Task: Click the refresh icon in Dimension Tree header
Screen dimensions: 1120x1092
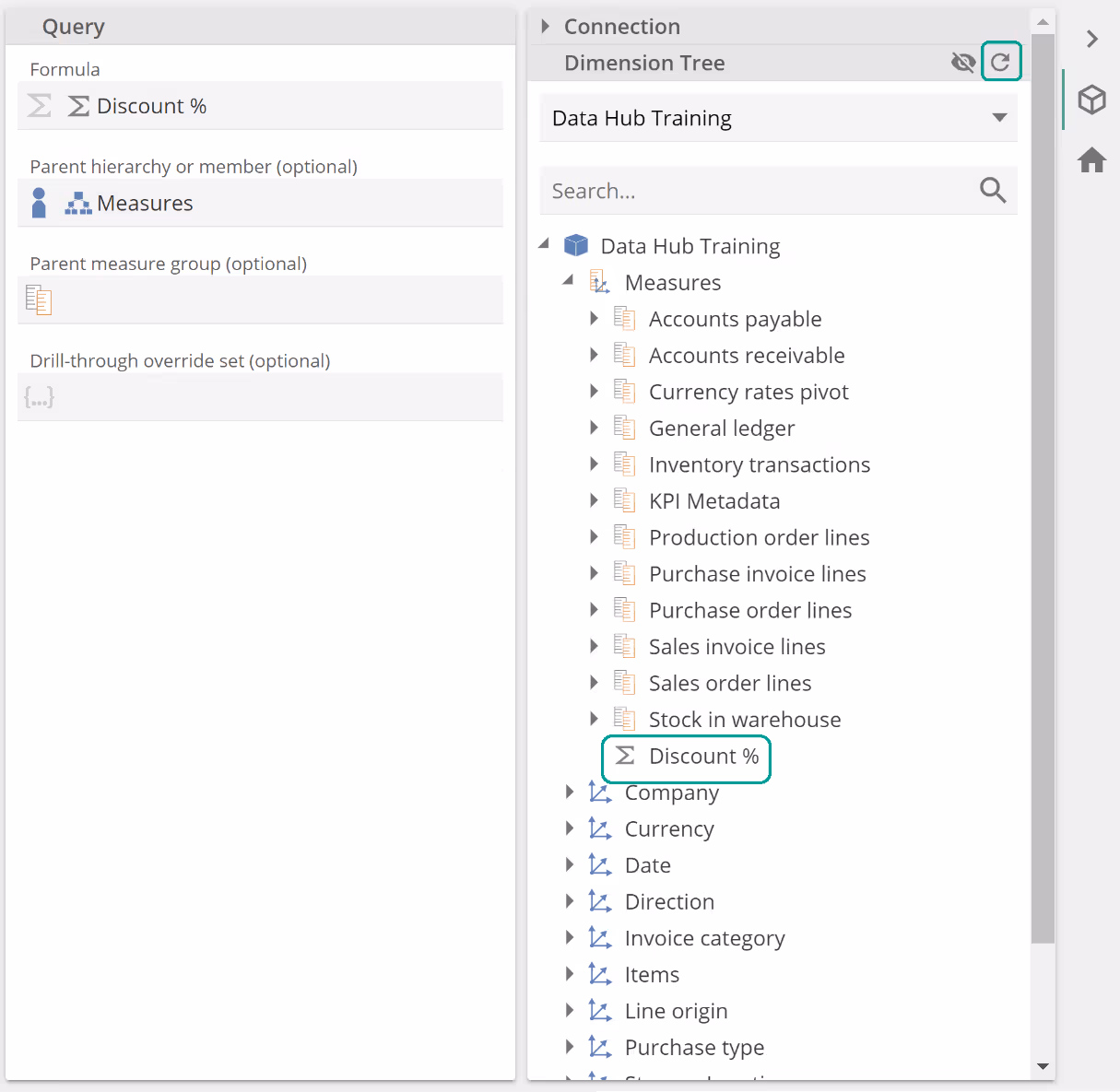Action: click(1000, 63)
